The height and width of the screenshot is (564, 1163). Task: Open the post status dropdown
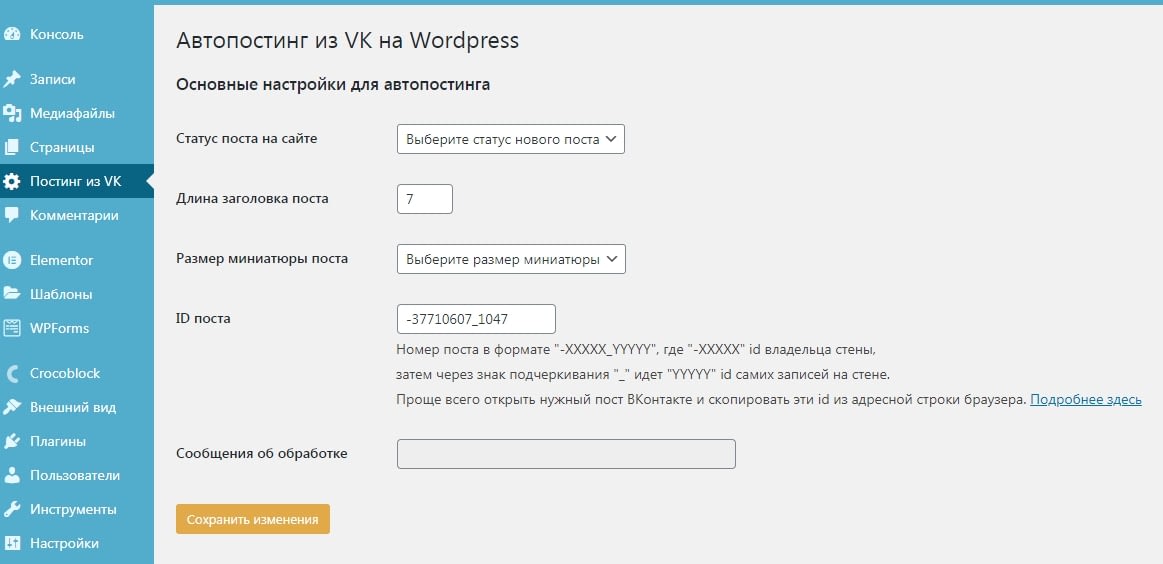(x=511, y=139)
